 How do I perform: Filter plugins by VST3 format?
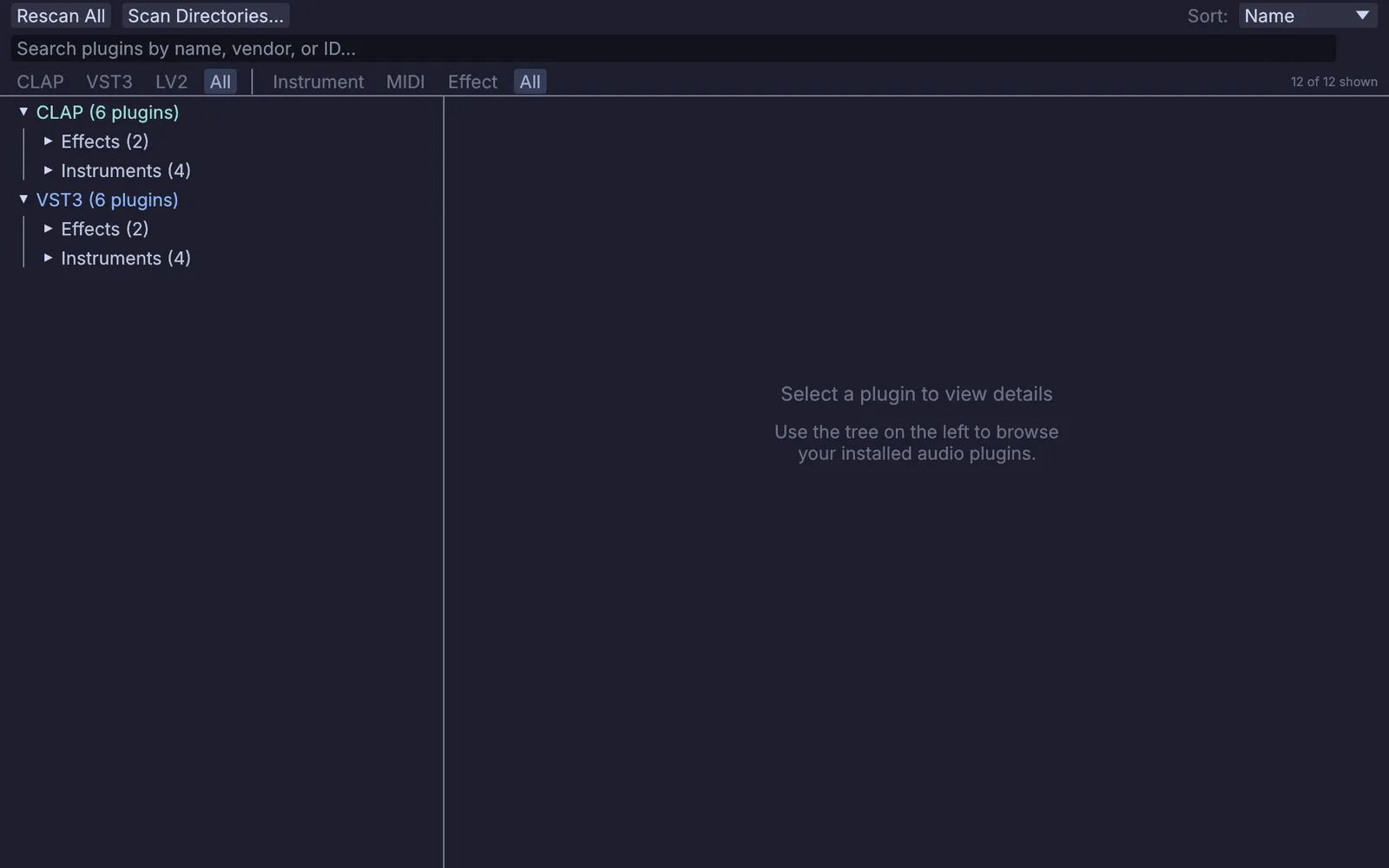point(109,82)
